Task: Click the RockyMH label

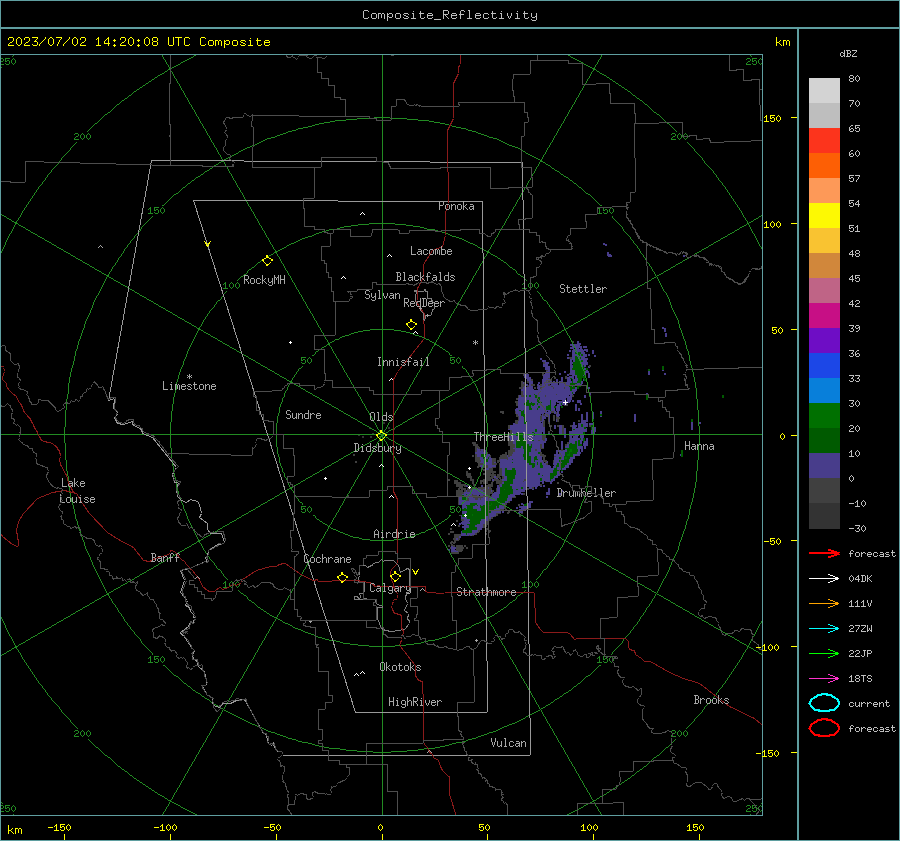Action: point(264,280)
